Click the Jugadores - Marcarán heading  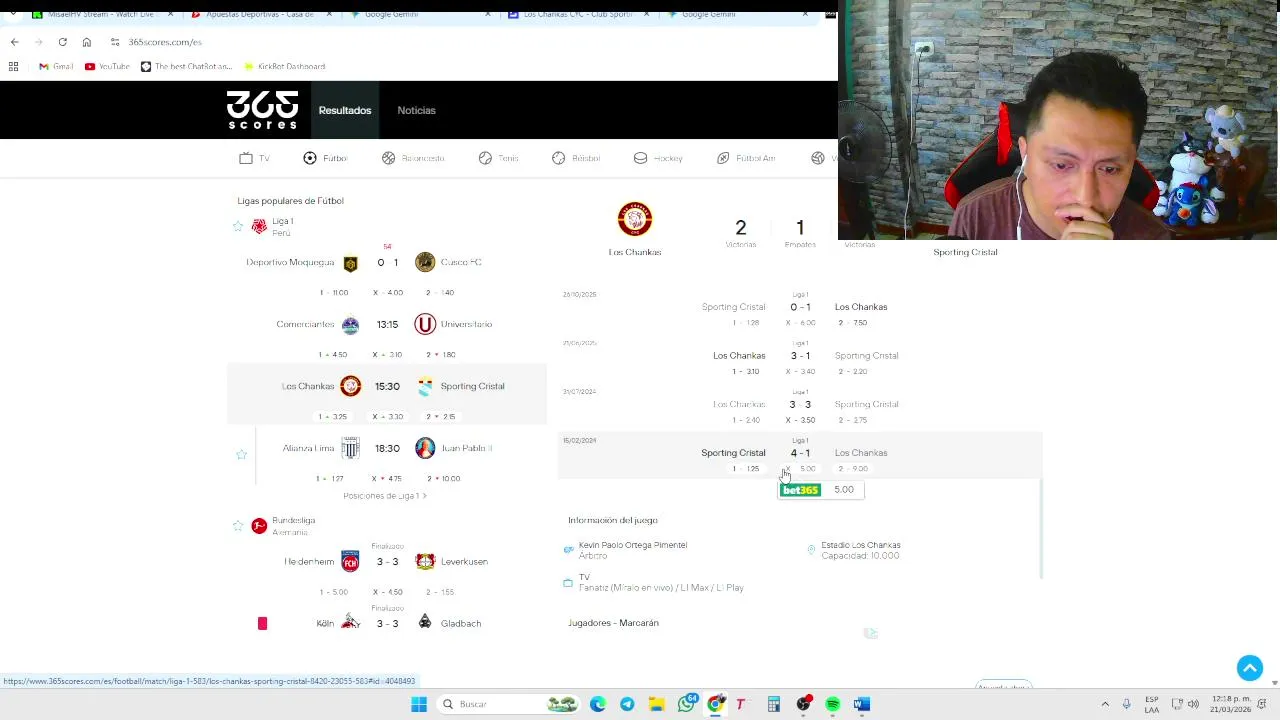[x=613, y=623]
